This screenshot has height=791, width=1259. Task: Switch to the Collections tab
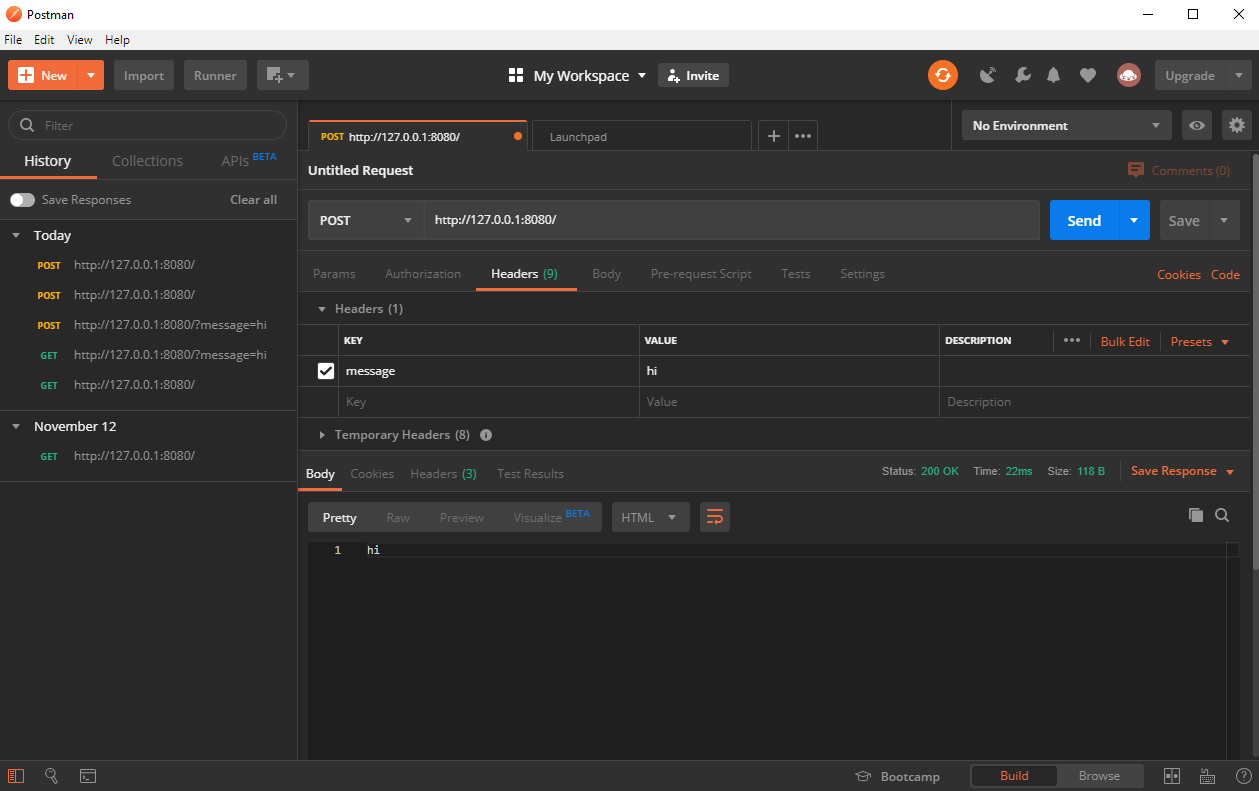147,161
